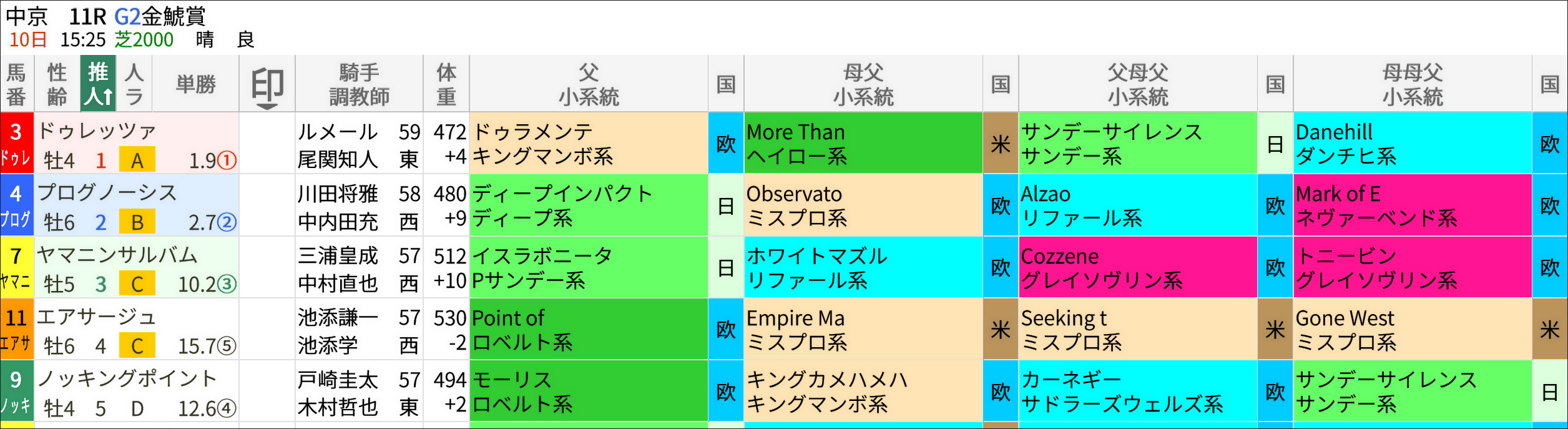This screenshot has height=429, width=1568.
Task: Click the ディープインパクト sire cell
Action: tap(589, 205)
